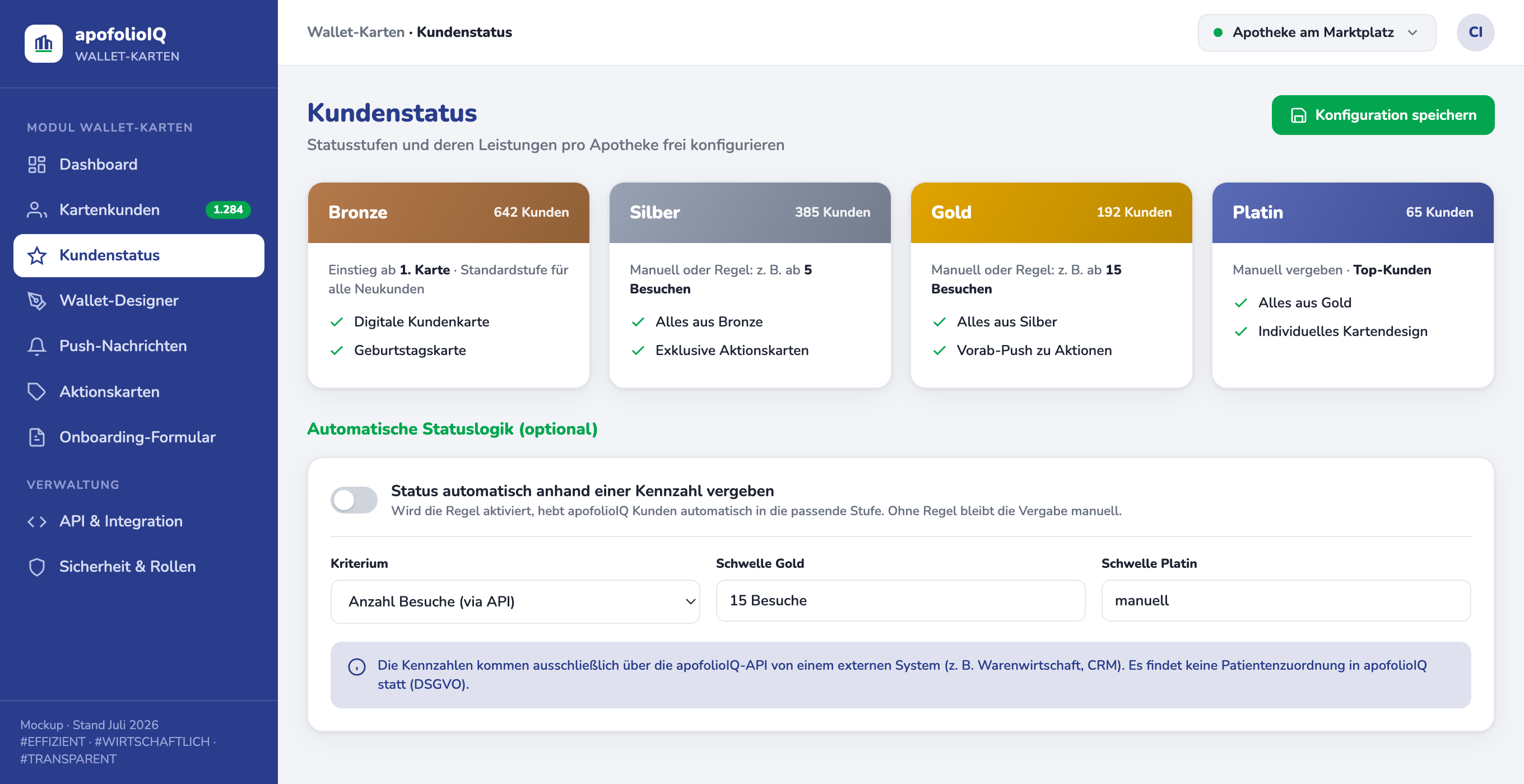Image resolution: width=1524 pixels, height=784 pixels.
Task: Click the save disk icon in Konfiguration speichern
Action: (x=1298, y=115)
